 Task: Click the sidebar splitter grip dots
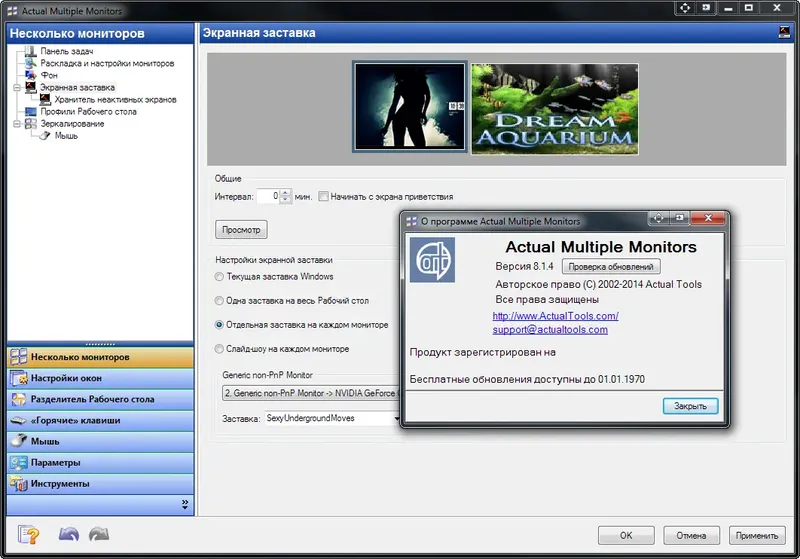[101, 344]
